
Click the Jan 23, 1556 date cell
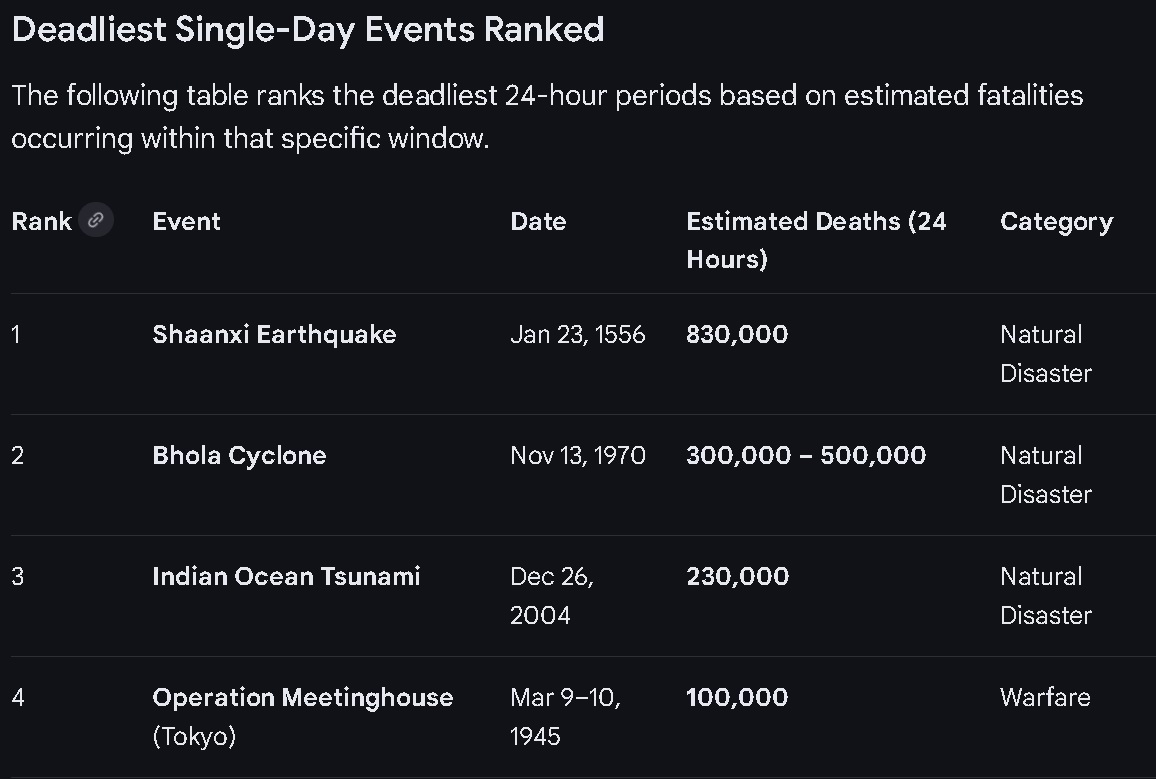[578, 335]
